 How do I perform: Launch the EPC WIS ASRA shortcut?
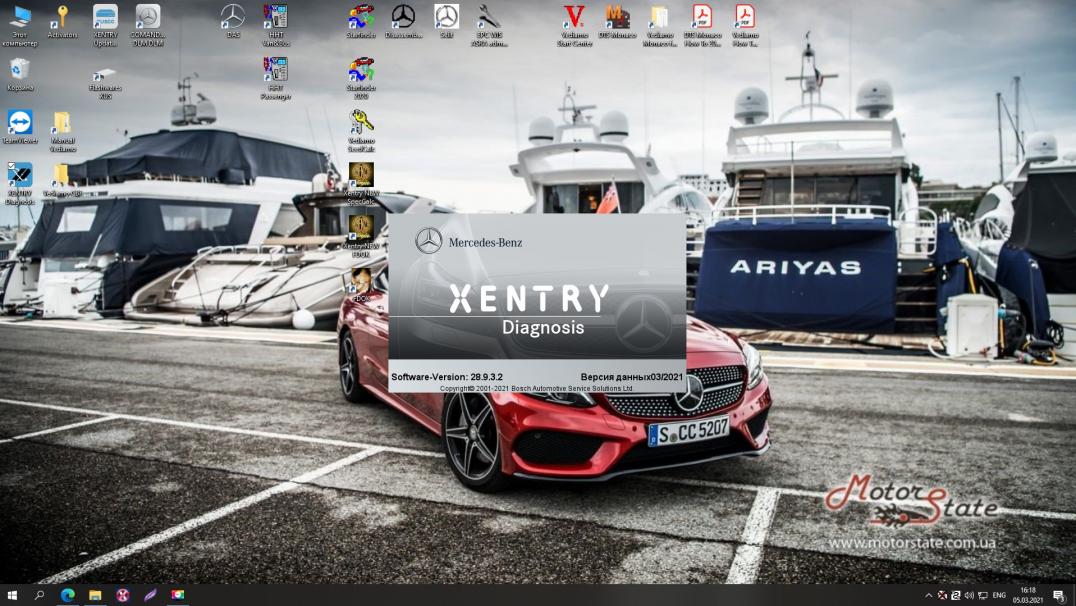[x=489, y=17]
